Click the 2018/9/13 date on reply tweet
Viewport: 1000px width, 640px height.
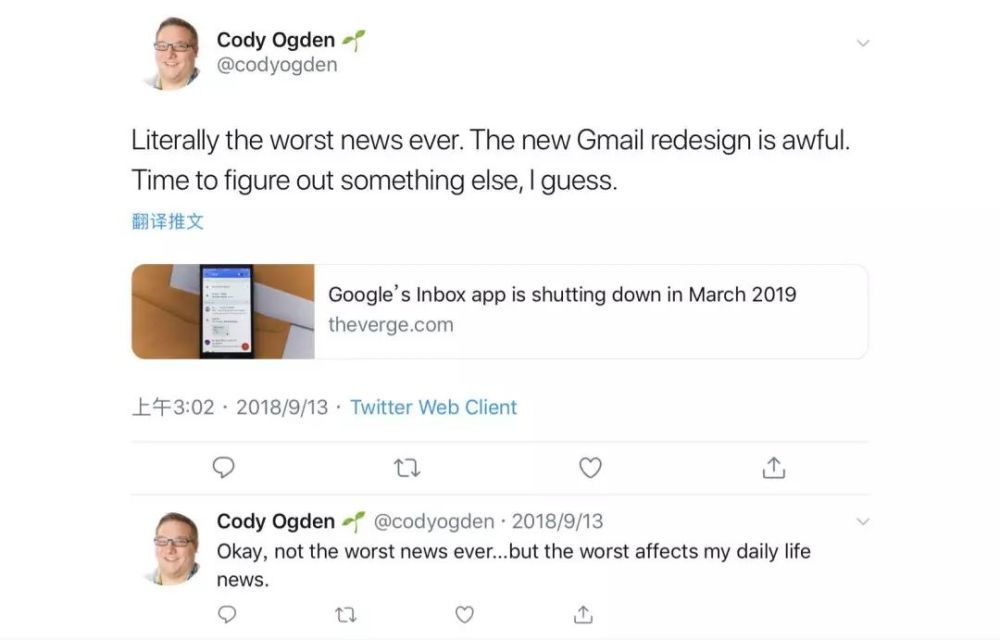557,522
